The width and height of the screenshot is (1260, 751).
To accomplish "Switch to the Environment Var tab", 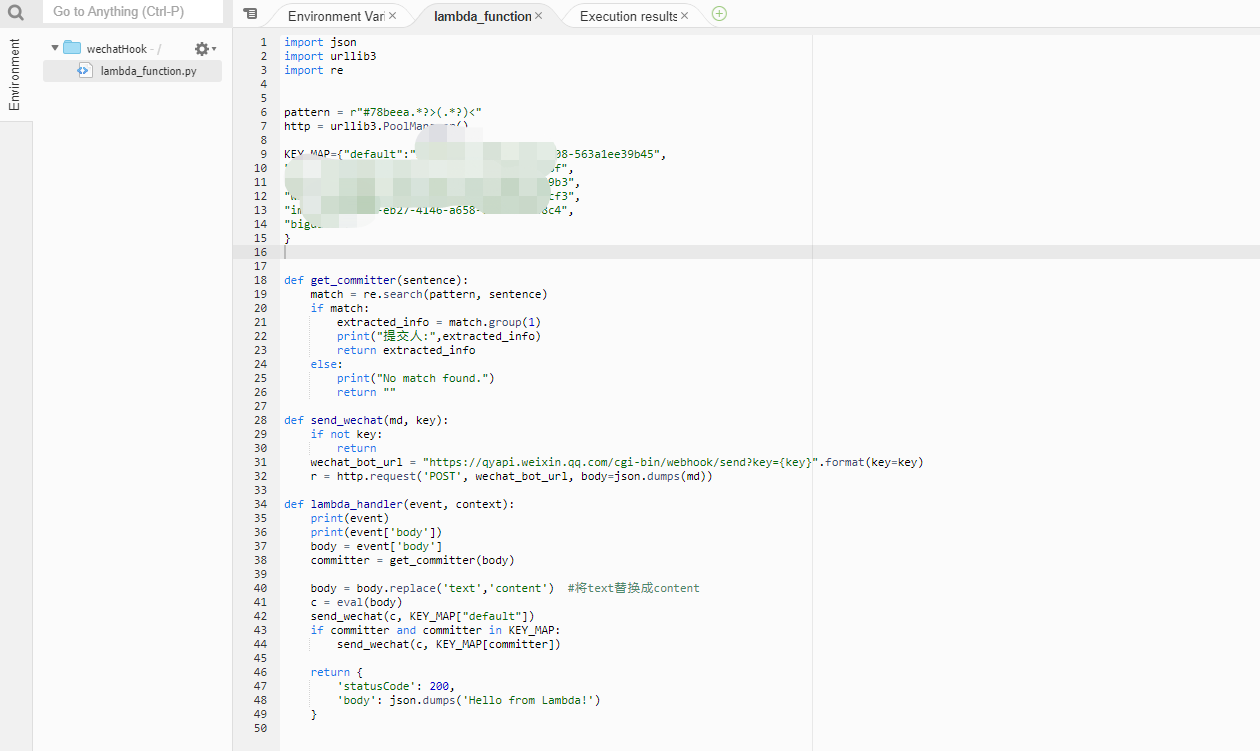I will pyautogui.click(x=335, y=16).
